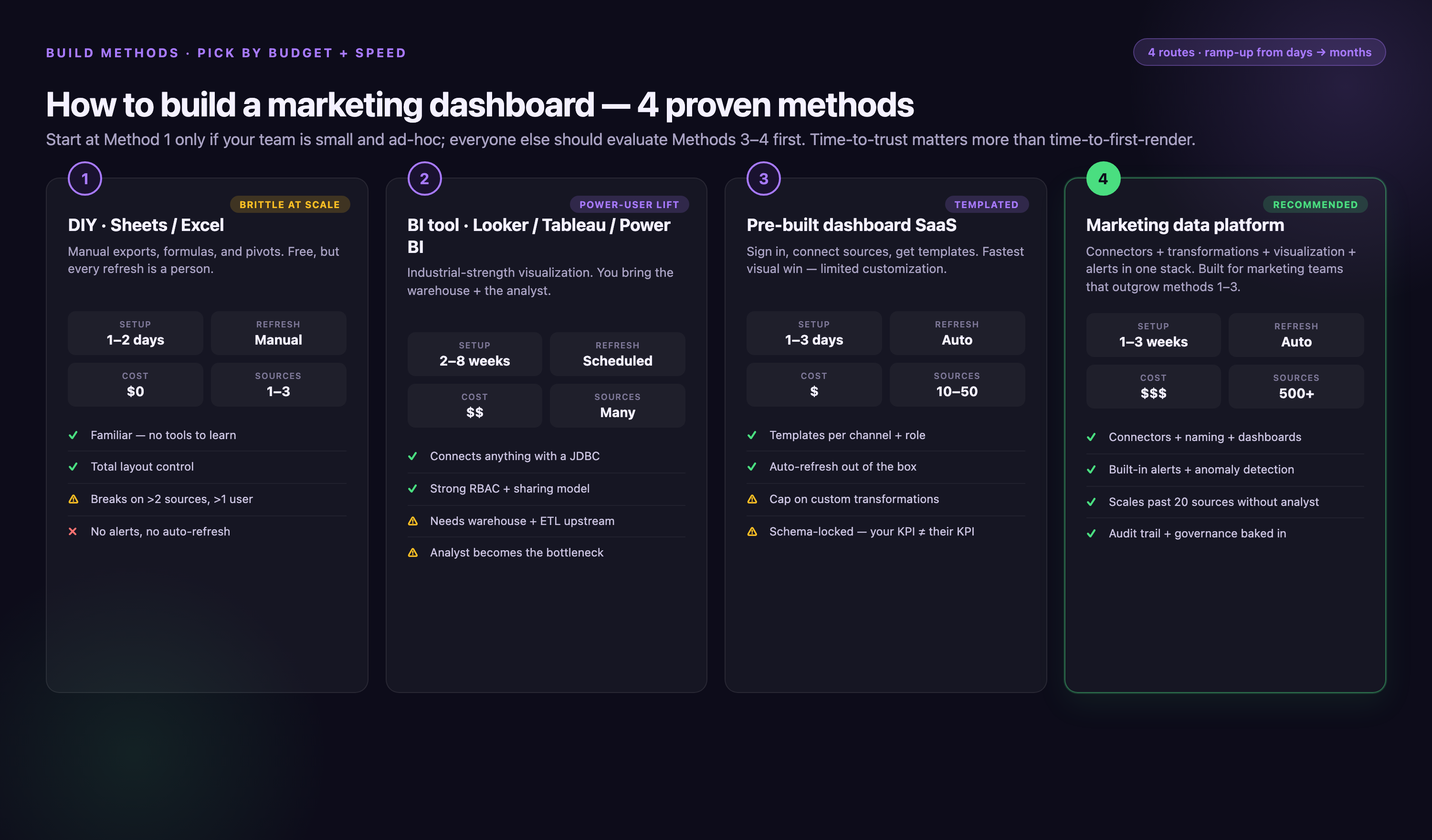The height and width of the screenshot is (840, 1432).
Task: Click checkmark beside 'Strong RBAC + sharing model'
Action: [x=412, y=489]
